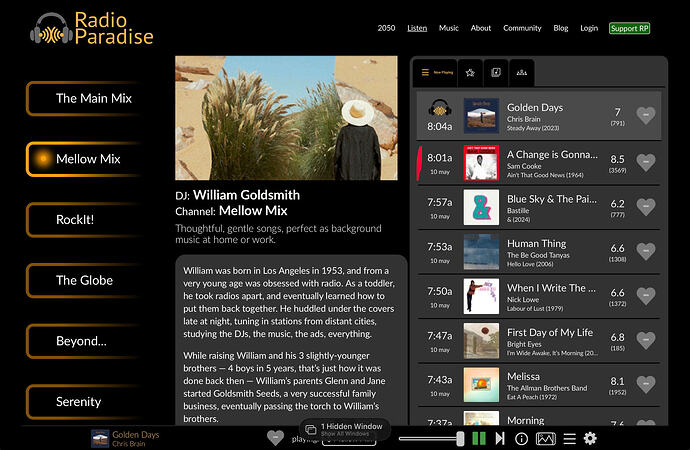690x450 pixels.
Task: Open playlist menu icon in player bar
Action: click(x=569, y=439)
